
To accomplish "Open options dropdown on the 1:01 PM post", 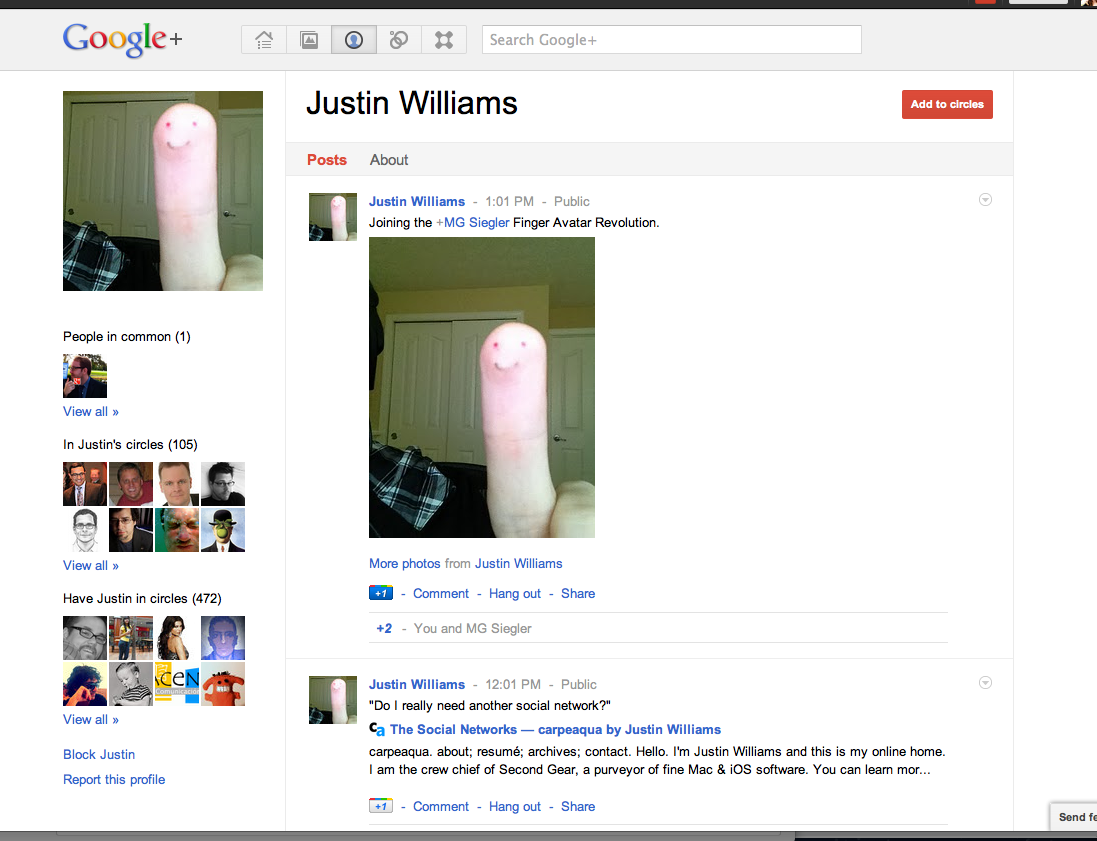I will pos(985,200).
